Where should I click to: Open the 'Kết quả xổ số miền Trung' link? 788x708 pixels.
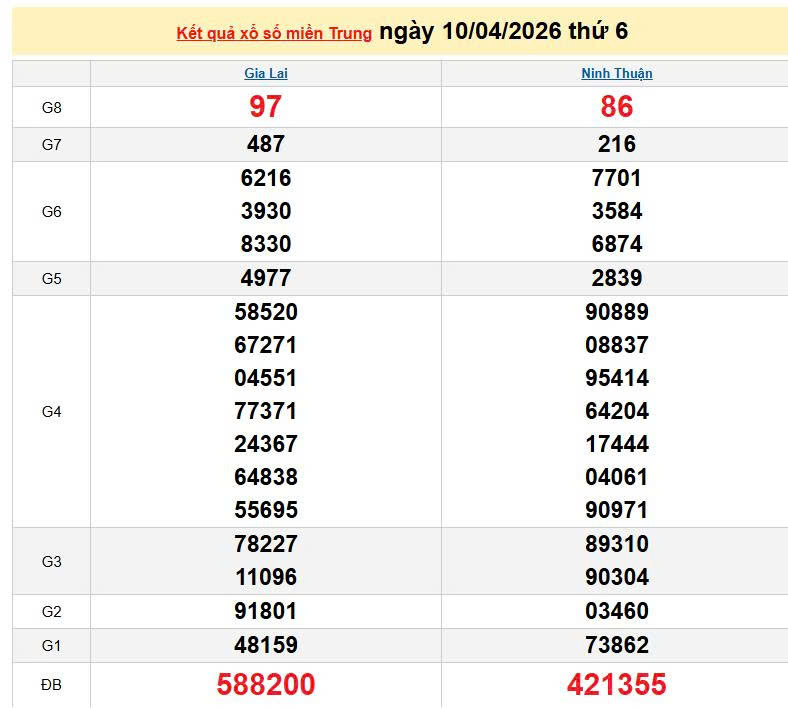point(274,33)
